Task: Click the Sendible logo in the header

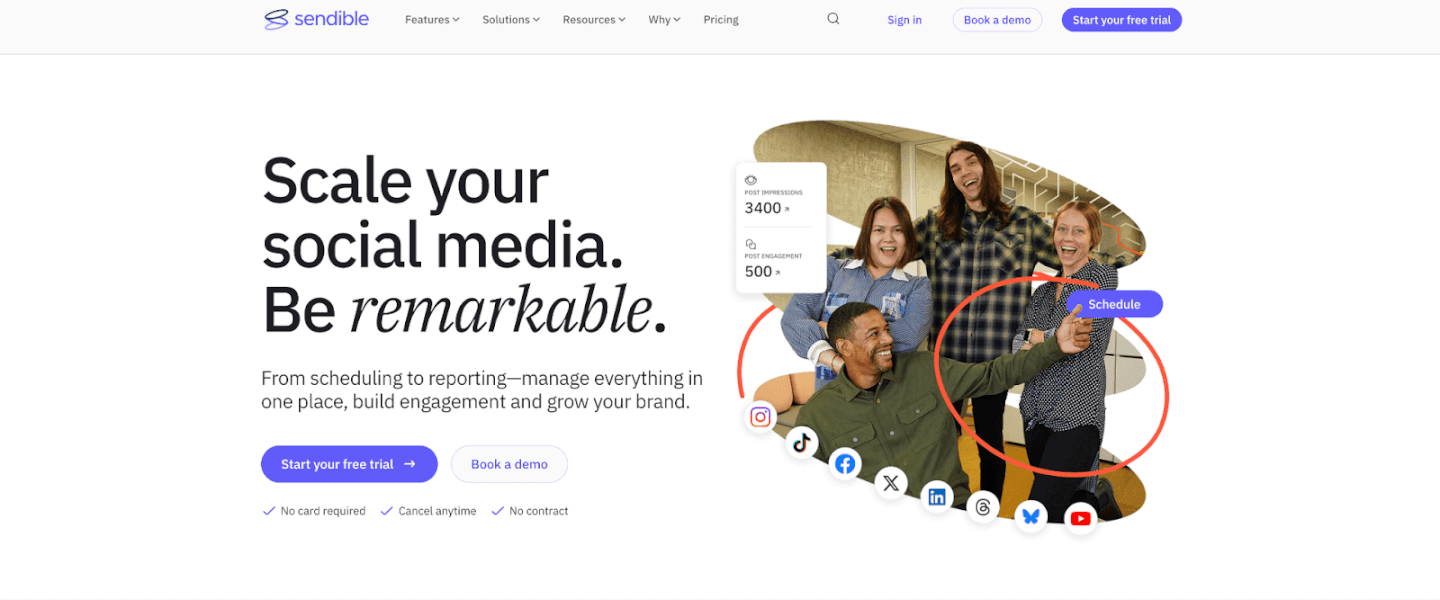Action: 316,19
